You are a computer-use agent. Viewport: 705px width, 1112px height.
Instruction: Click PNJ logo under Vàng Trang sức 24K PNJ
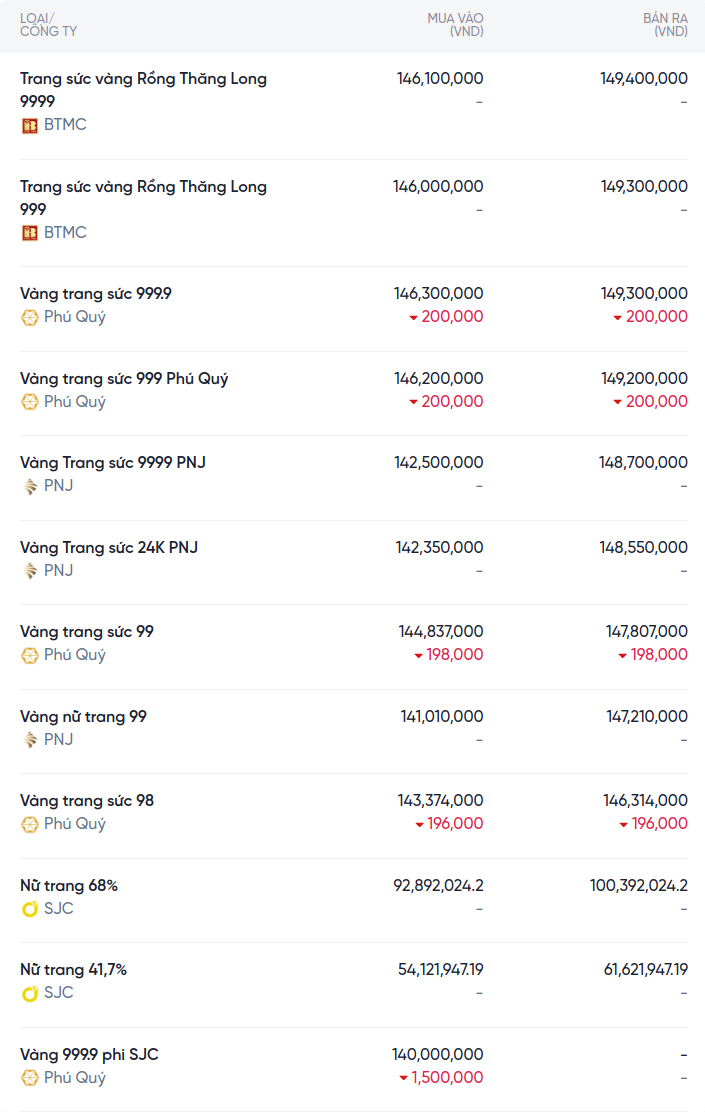[x=29, y=571]
